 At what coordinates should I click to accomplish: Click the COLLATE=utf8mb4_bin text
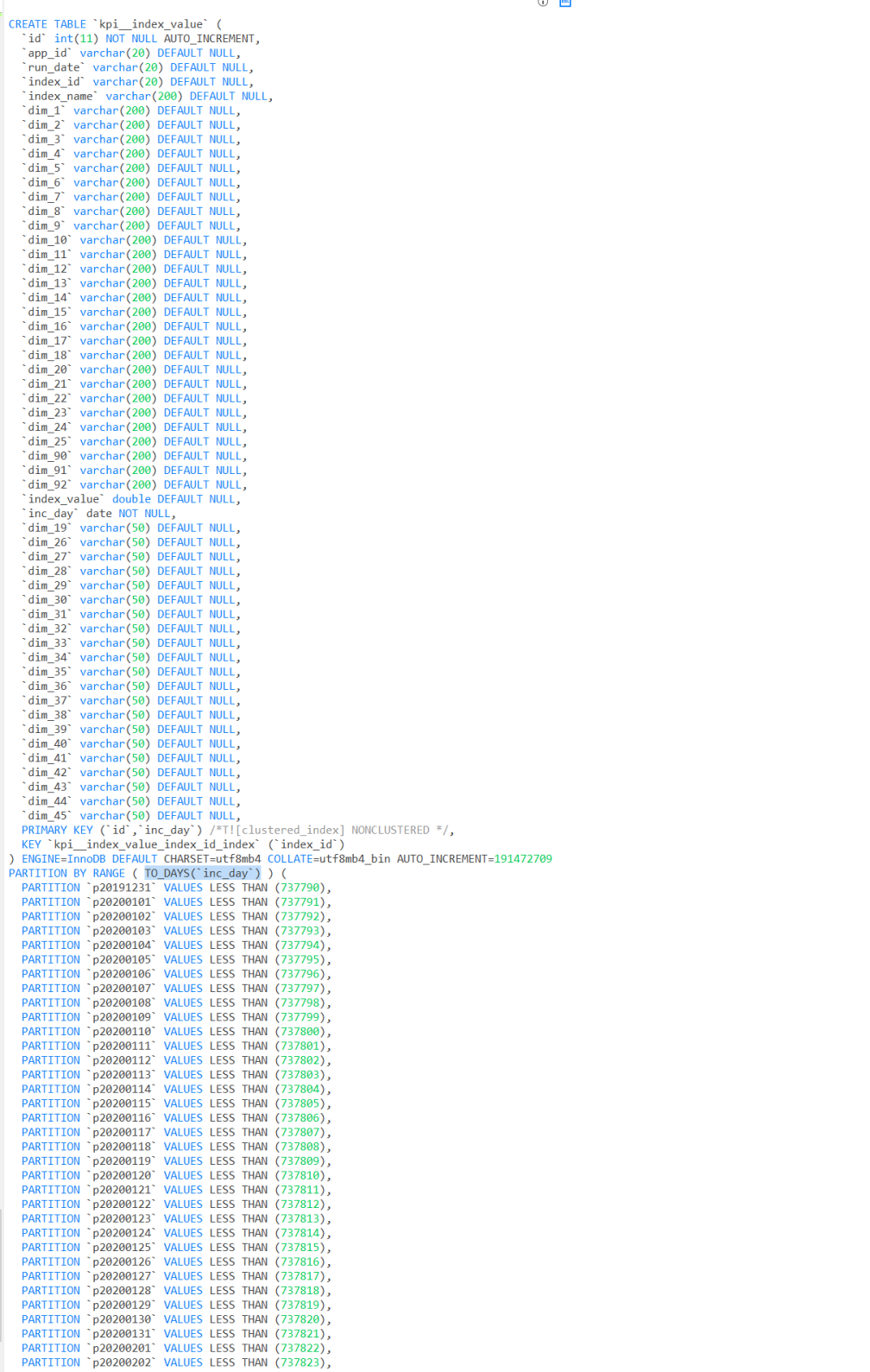(329, 859)
